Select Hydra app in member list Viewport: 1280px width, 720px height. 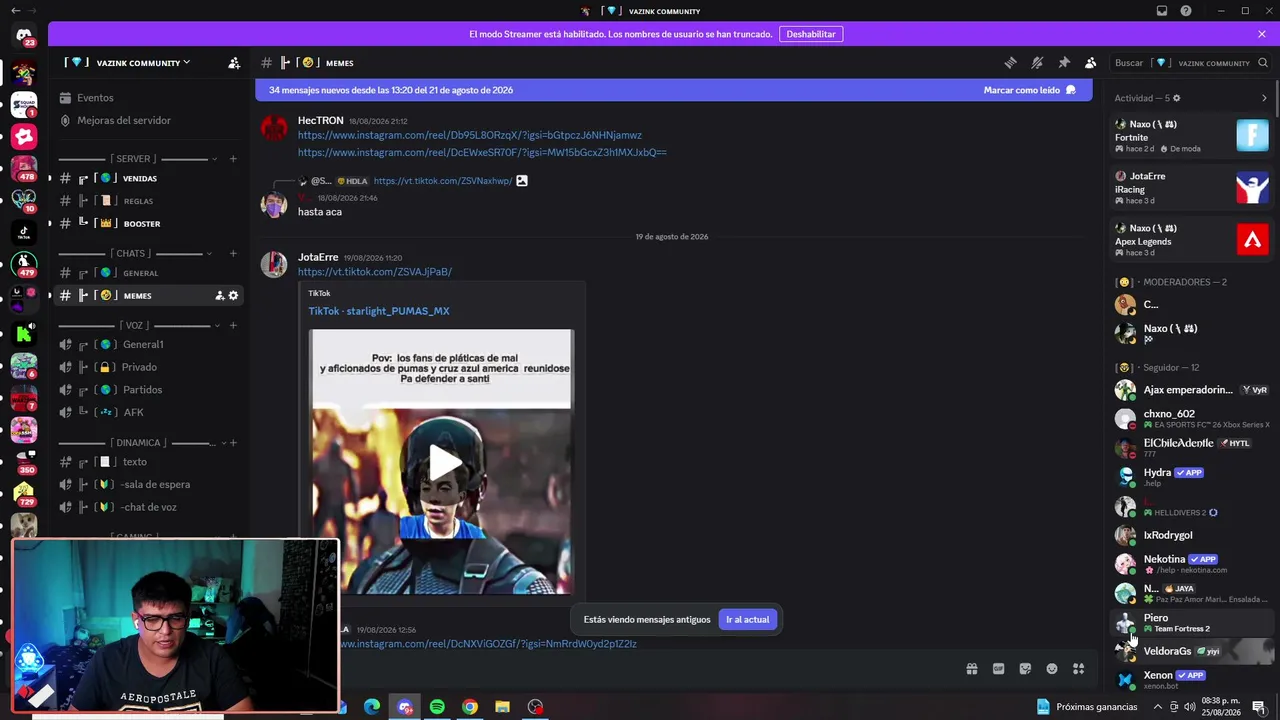pyautogui.click(x=1191, y=477)
